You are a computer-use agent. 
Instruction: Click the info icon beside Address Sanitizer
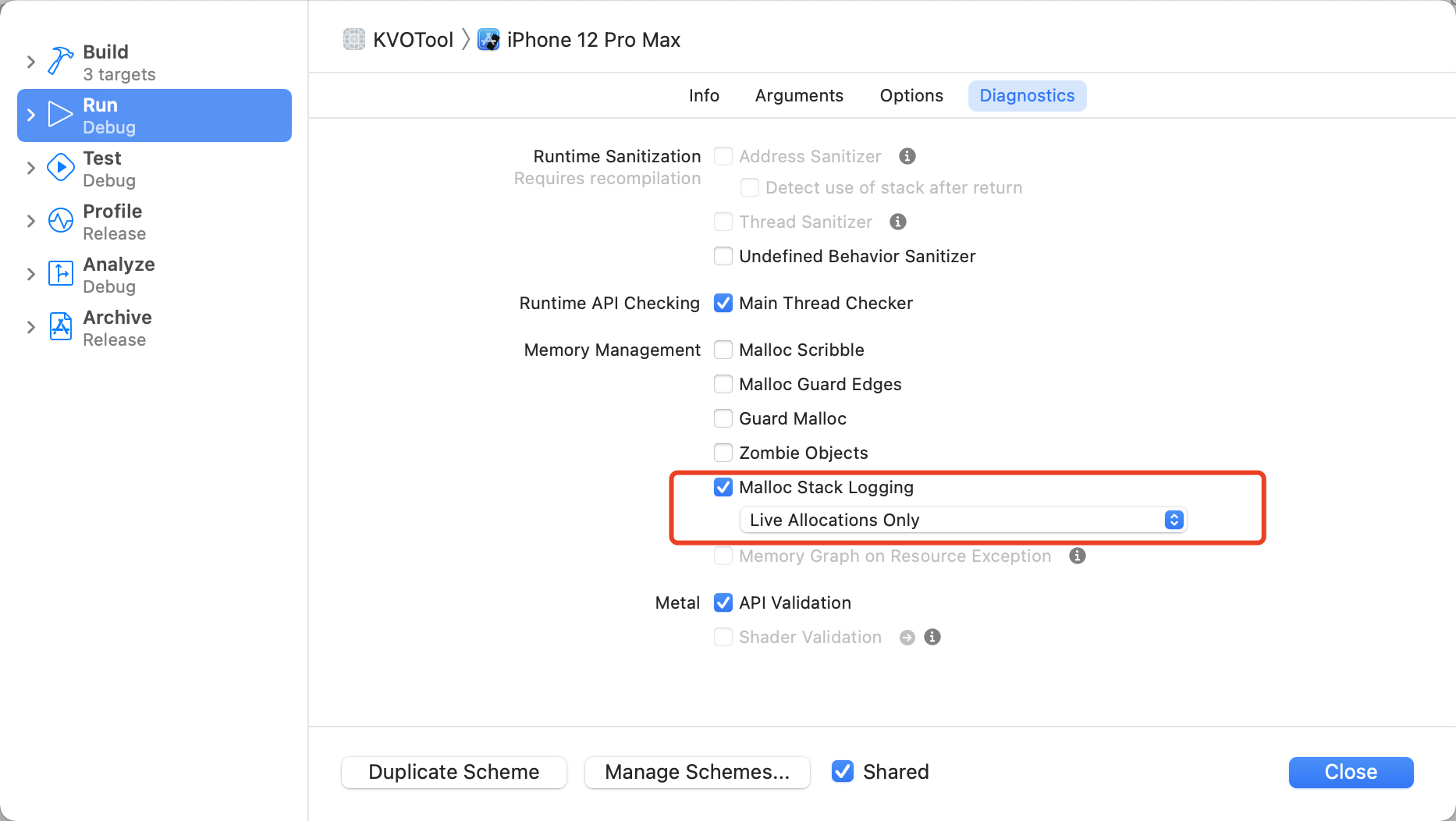pyautogui.click(x=907, y=156)
